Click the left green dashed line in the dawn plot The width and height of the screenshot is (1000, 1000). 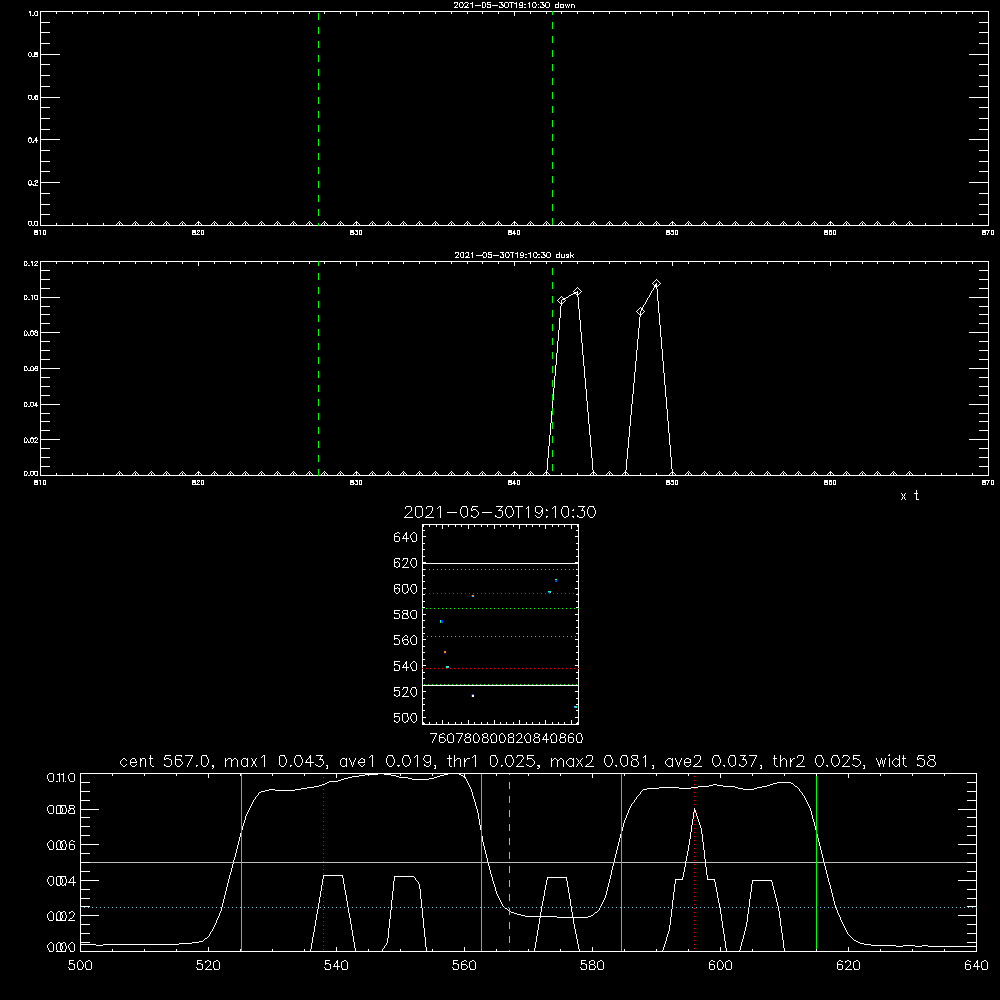coord(318,118)
